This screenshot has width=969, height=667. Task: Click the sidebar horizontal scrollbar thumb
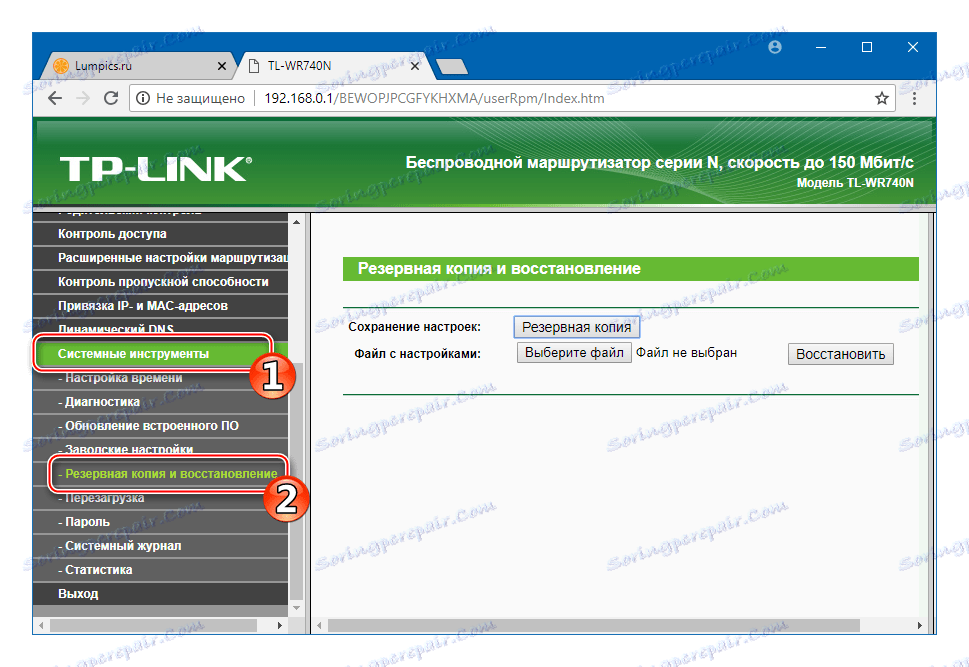click(153, 626)
